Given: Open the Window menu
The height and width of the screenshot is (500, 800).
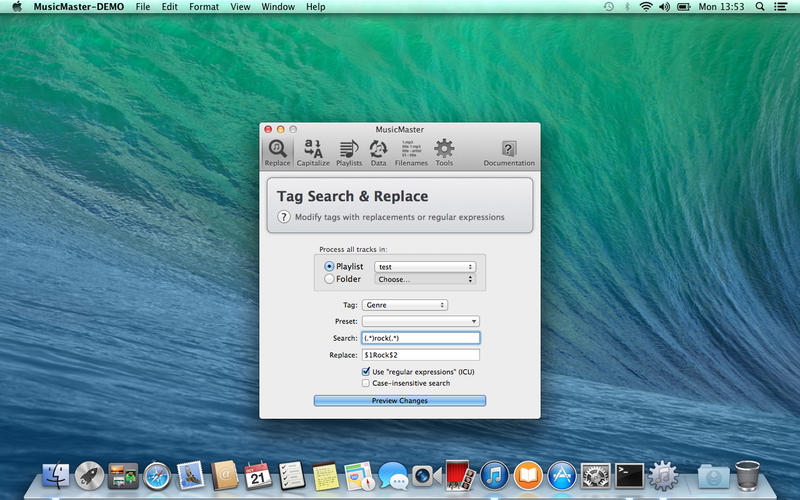Looking at the screenshot, I should tap(278, 7).
